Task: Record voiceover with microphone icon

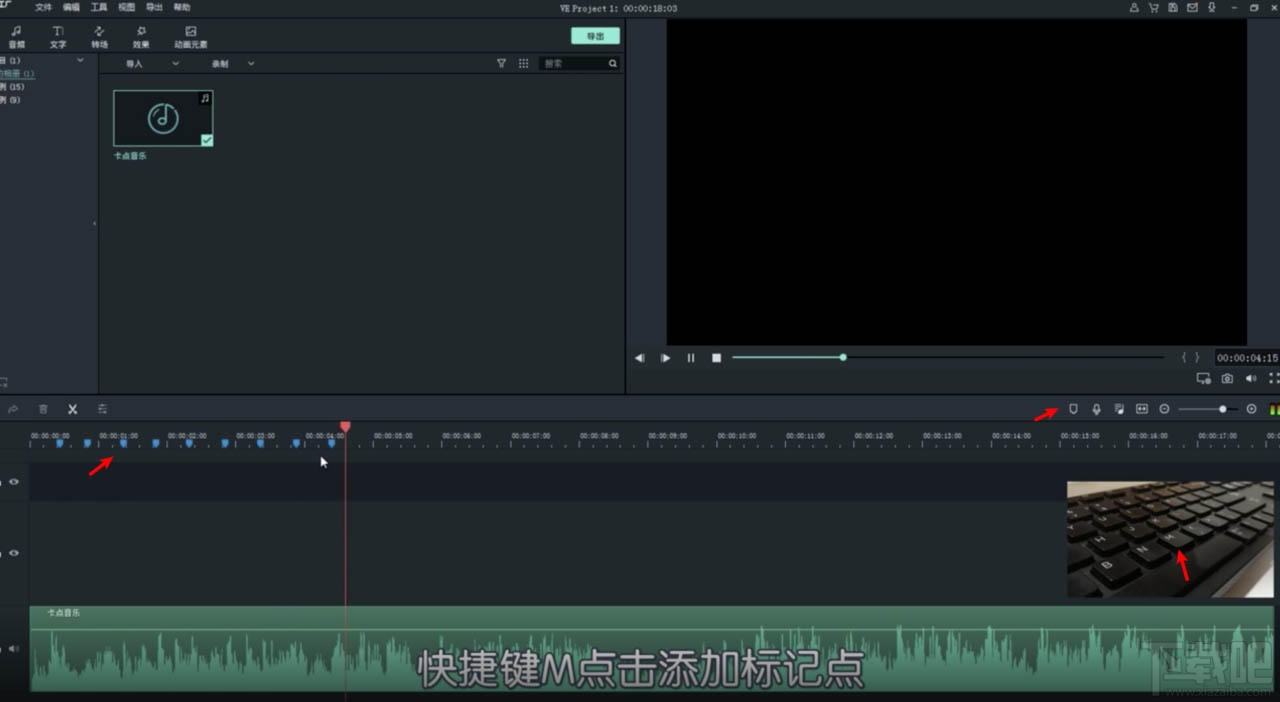Action: tap(1096, 409)
